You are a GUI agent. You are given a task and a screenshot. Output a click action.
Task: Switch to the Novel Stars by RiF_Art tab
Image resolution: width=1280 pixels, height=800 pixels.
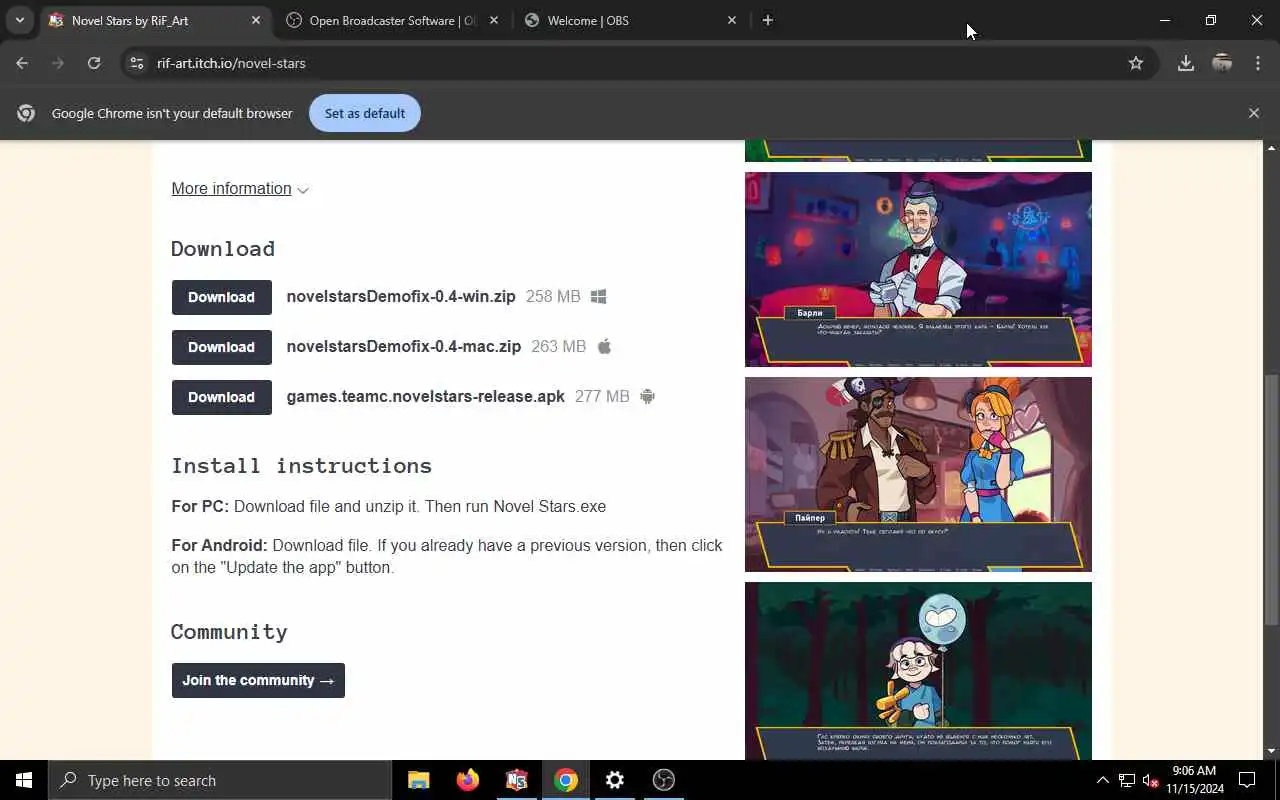155,20
